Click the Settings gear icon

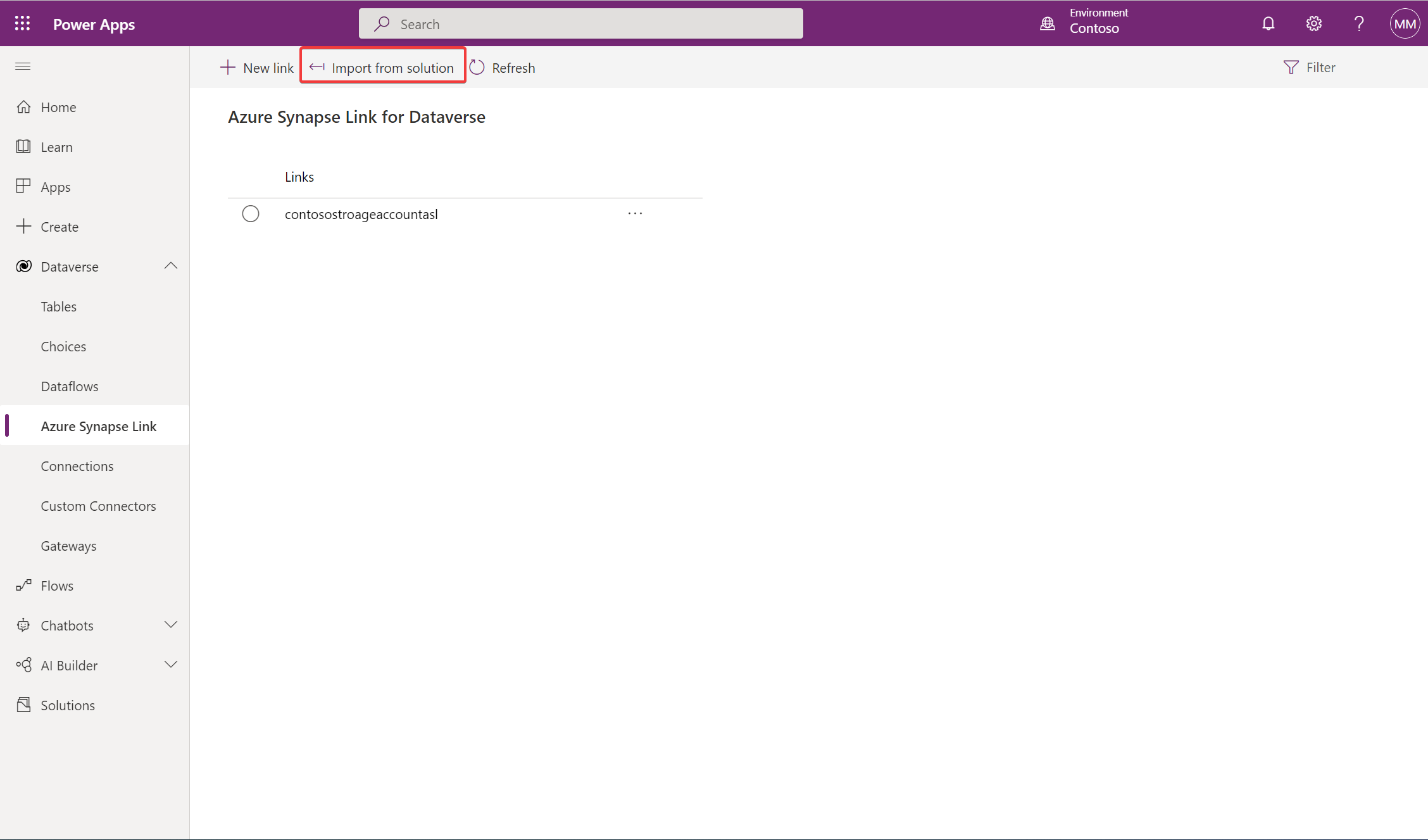coord(1315,23)
